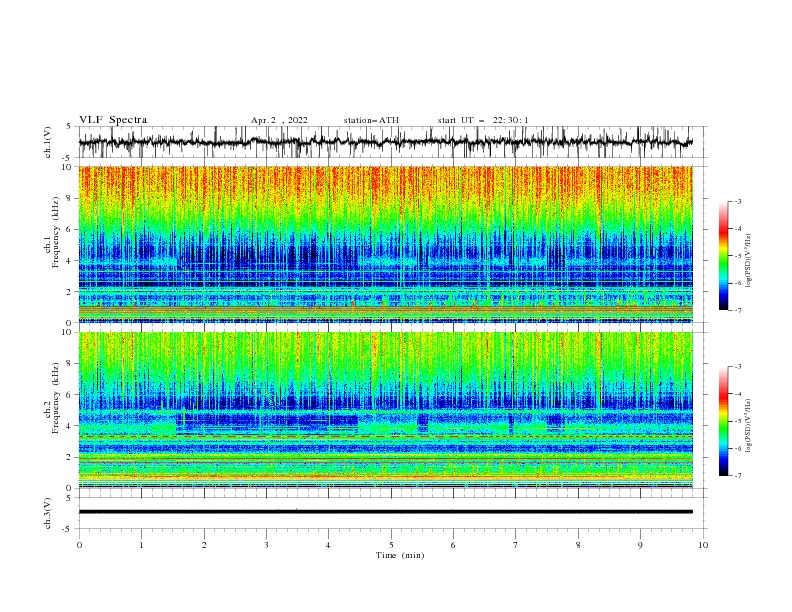The width and height of the screenshot is (792, 612).
Task: Click the "Time (min)" axis label
Action: (x=400, y=555)
